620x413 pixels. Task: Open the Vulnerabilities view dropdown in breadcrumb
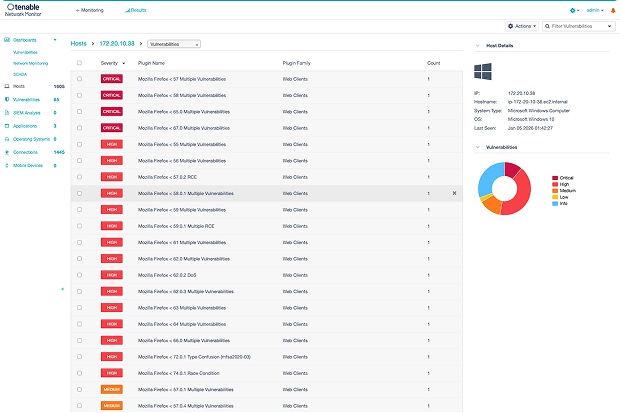tap(174, 44)
